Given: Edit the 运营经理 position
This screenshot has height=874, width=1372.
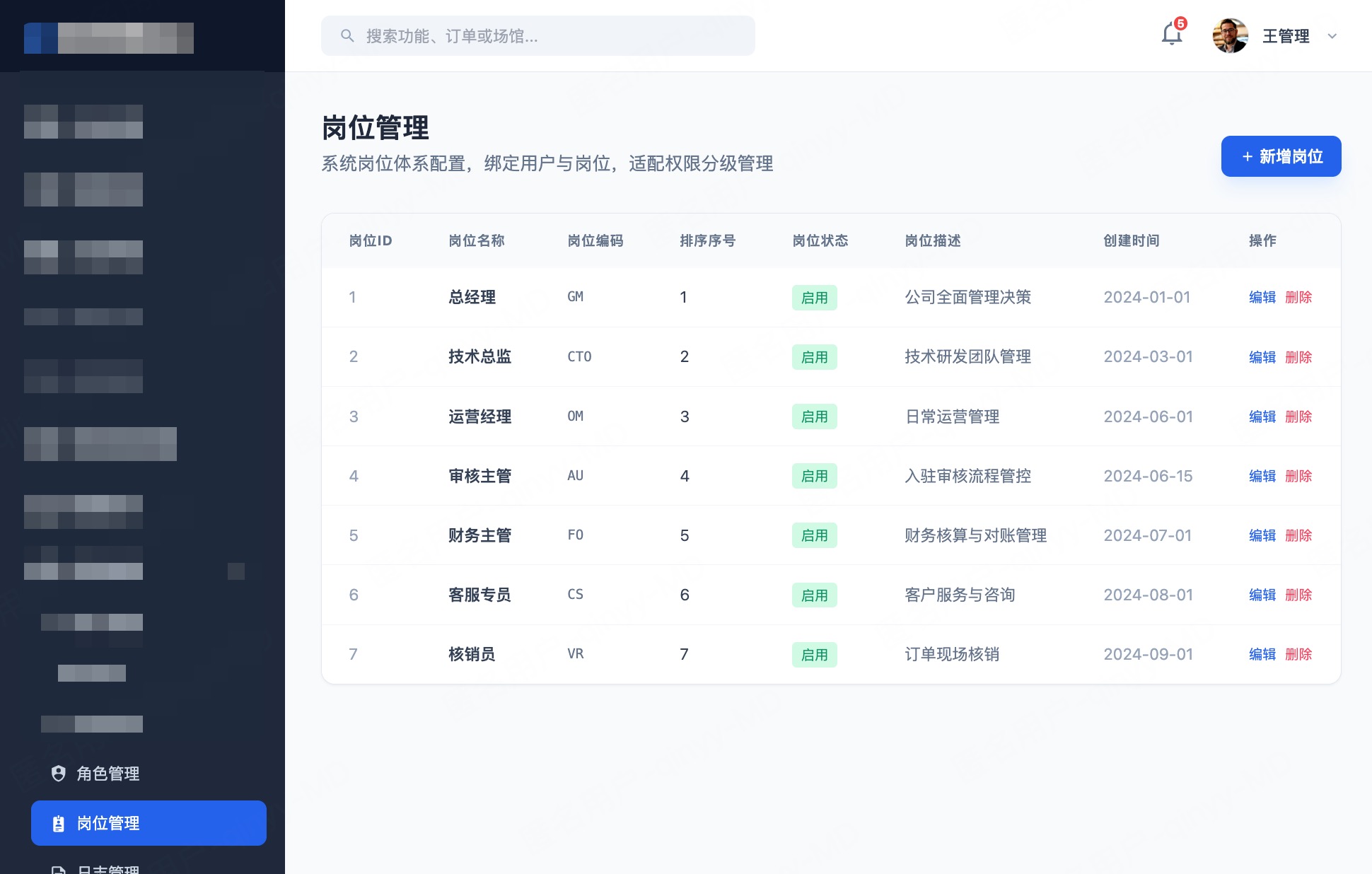Looking at the screenshot, I should point(1262,416).
